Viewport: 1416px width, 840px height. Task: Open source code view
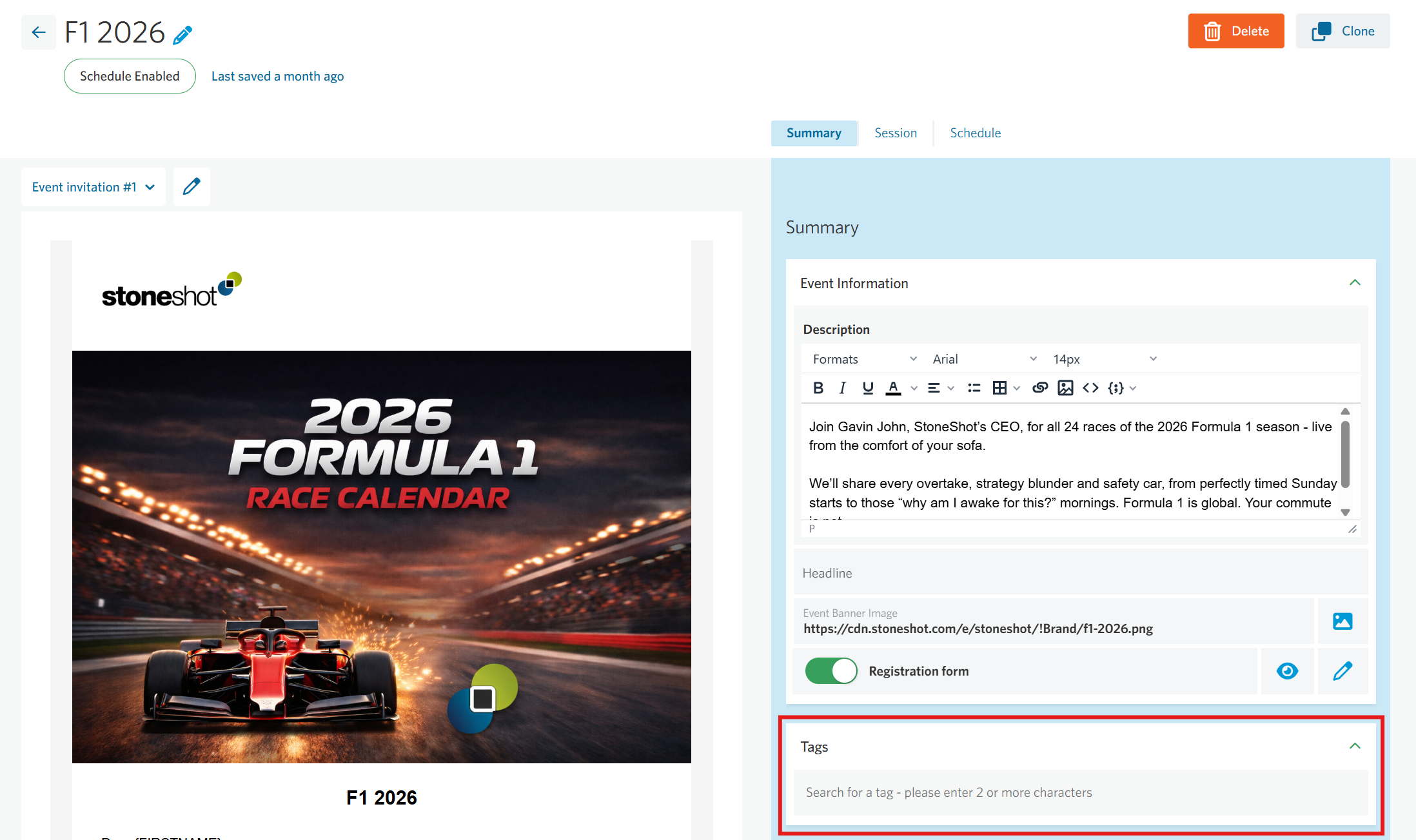(x=1090, y=387)
